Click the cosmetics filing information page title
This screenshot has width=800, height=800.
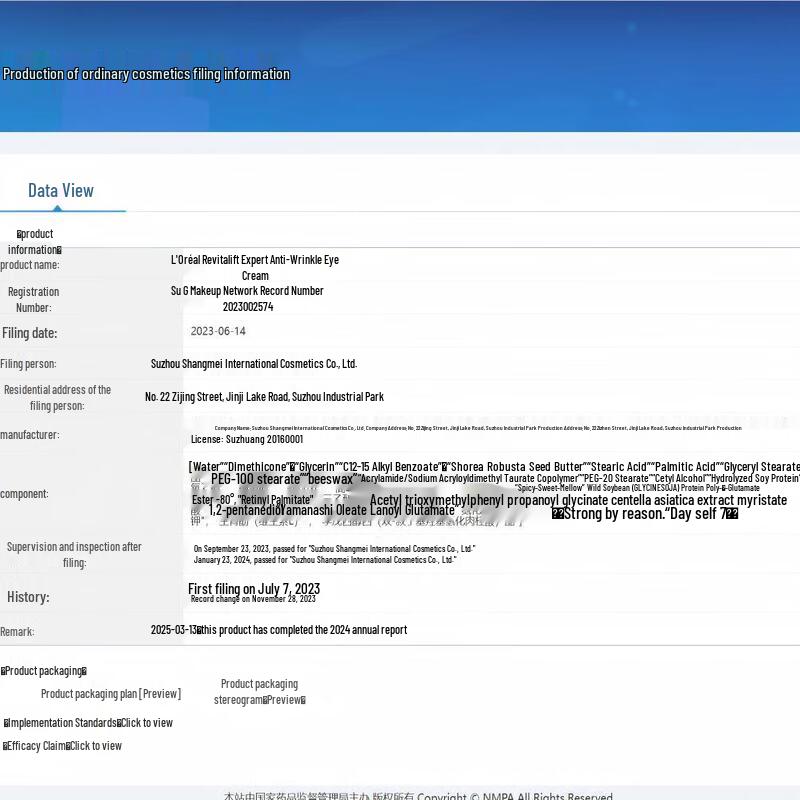click(146, 74)
